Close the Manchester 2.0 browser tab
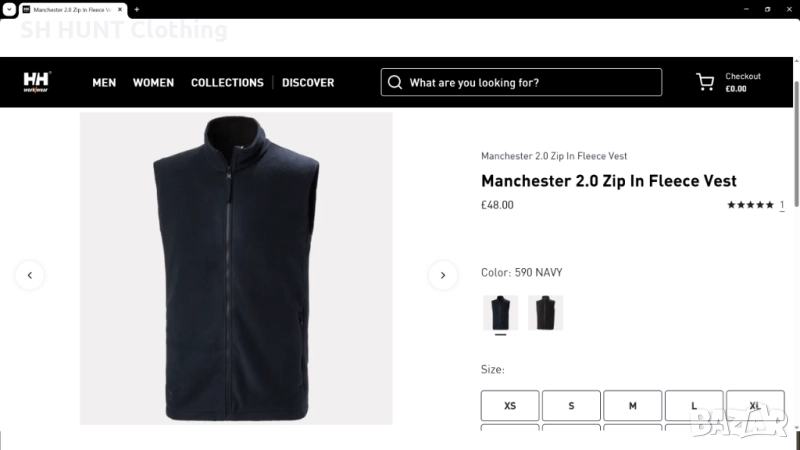 [x=121, y=9]
